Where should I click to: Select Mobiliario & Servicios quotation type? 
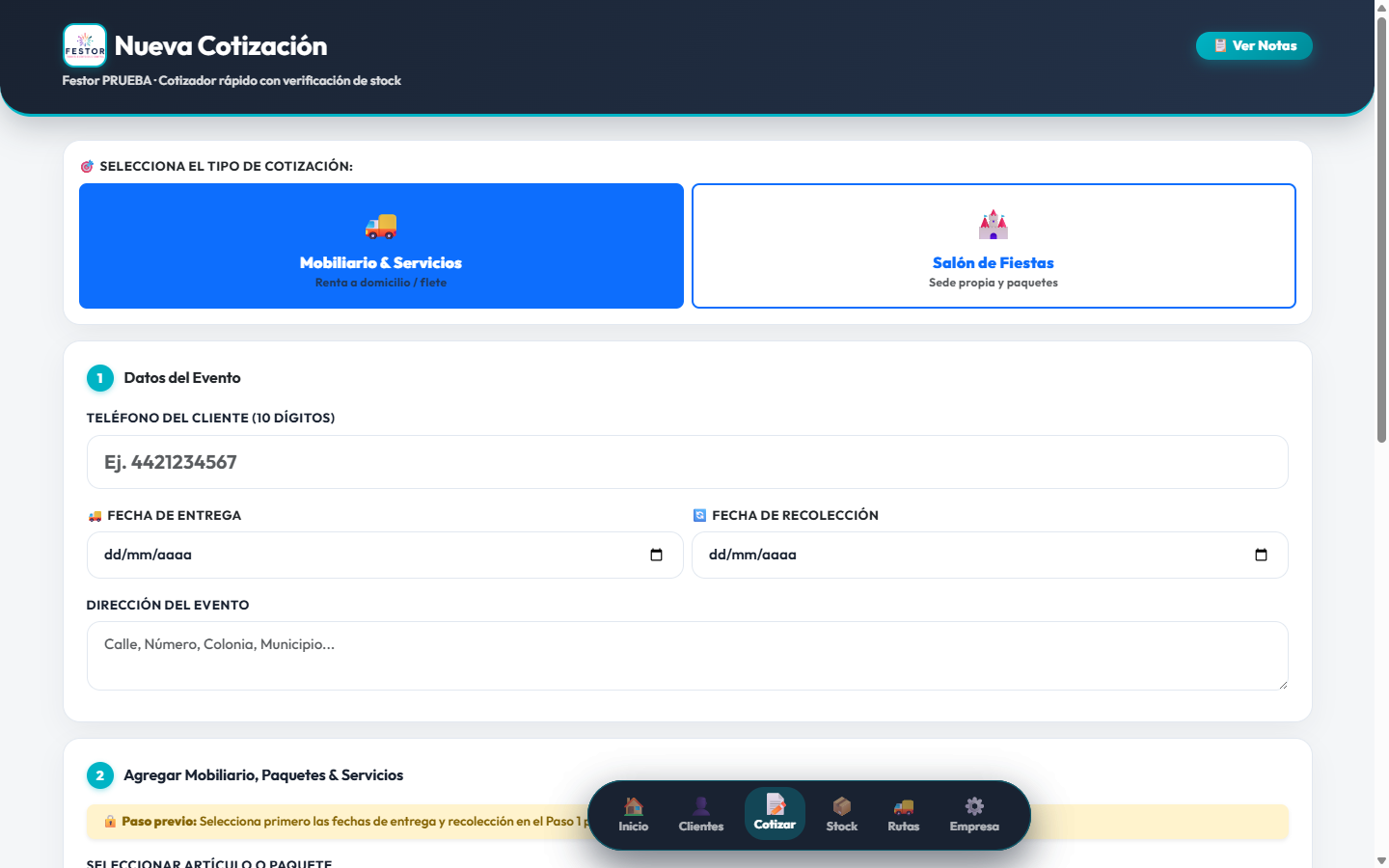[381, 246]
